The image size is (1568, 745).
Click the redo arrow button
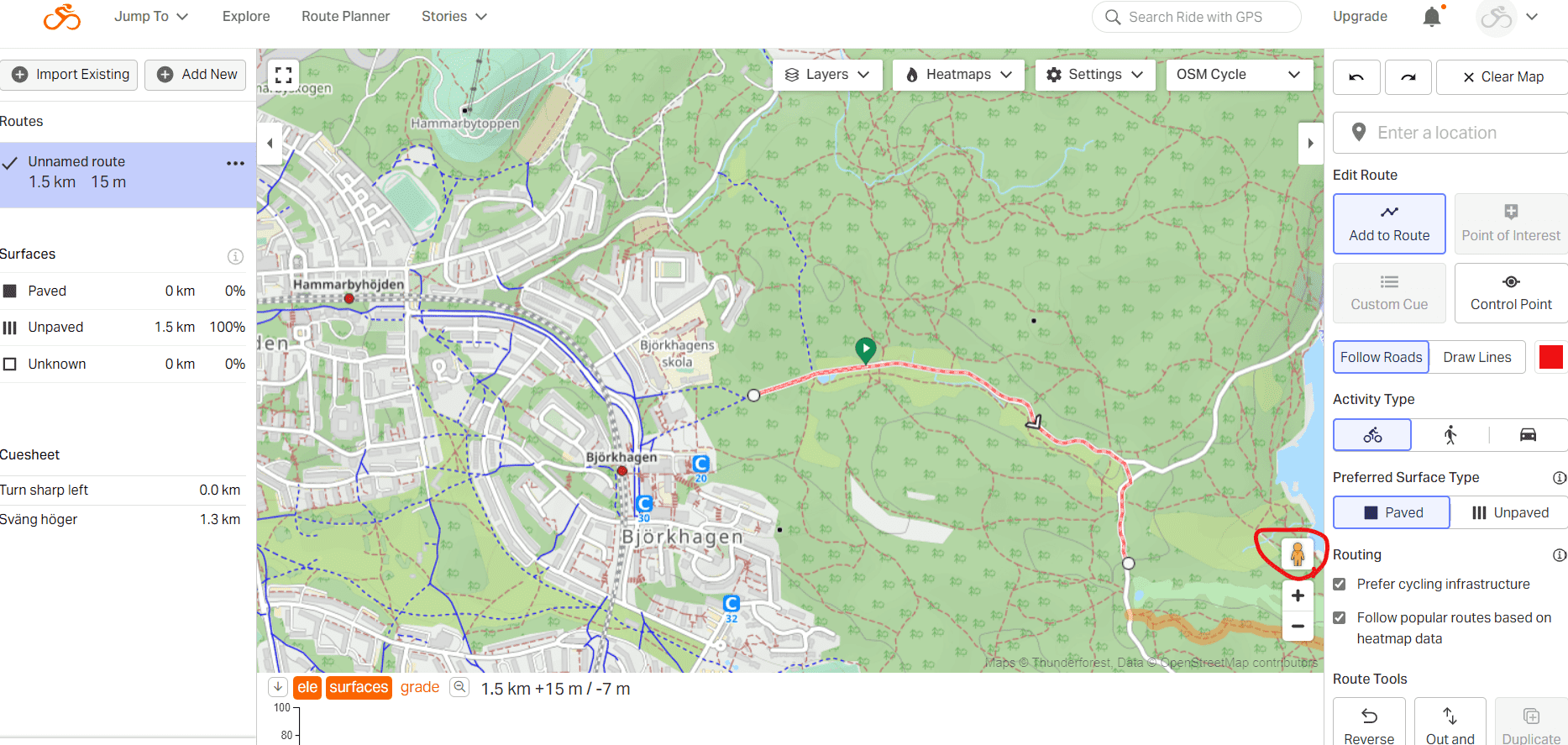click(1408, 77)
